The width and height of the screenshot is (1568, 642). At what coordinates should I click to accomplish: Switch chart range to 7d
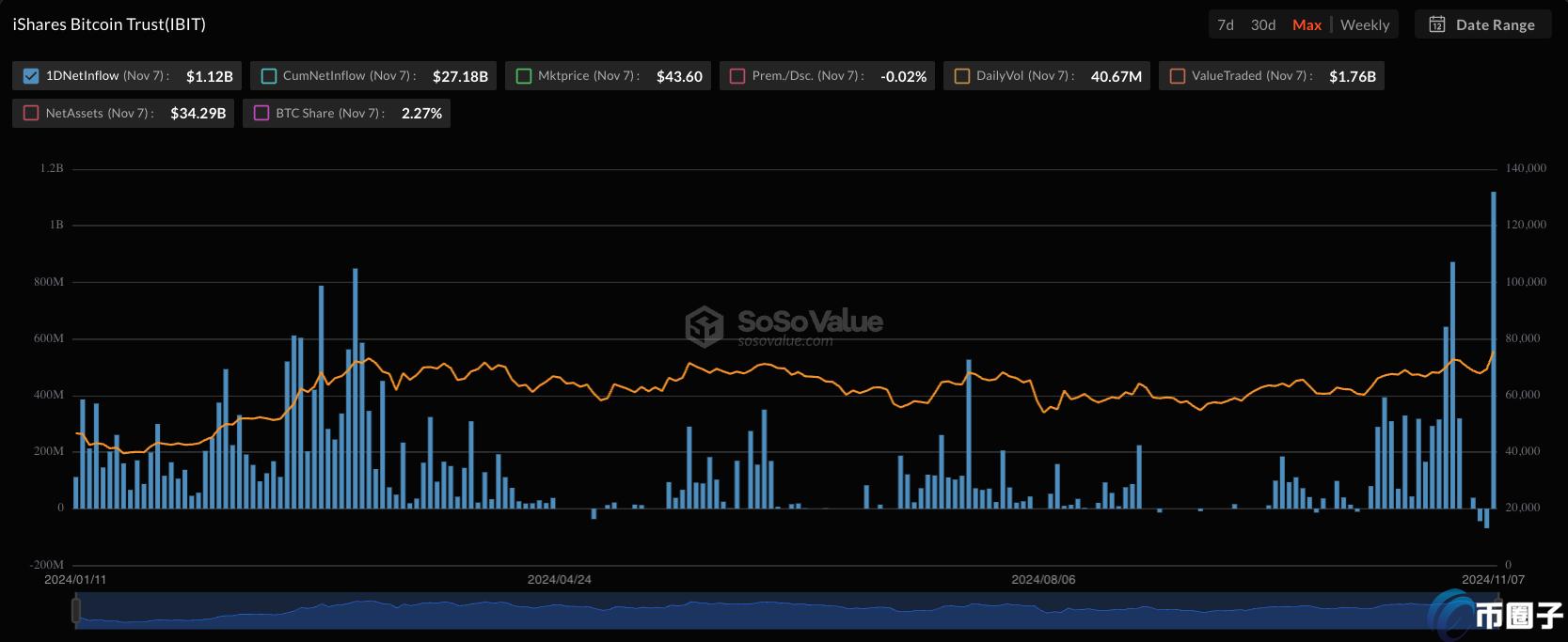coord(1226,25)
